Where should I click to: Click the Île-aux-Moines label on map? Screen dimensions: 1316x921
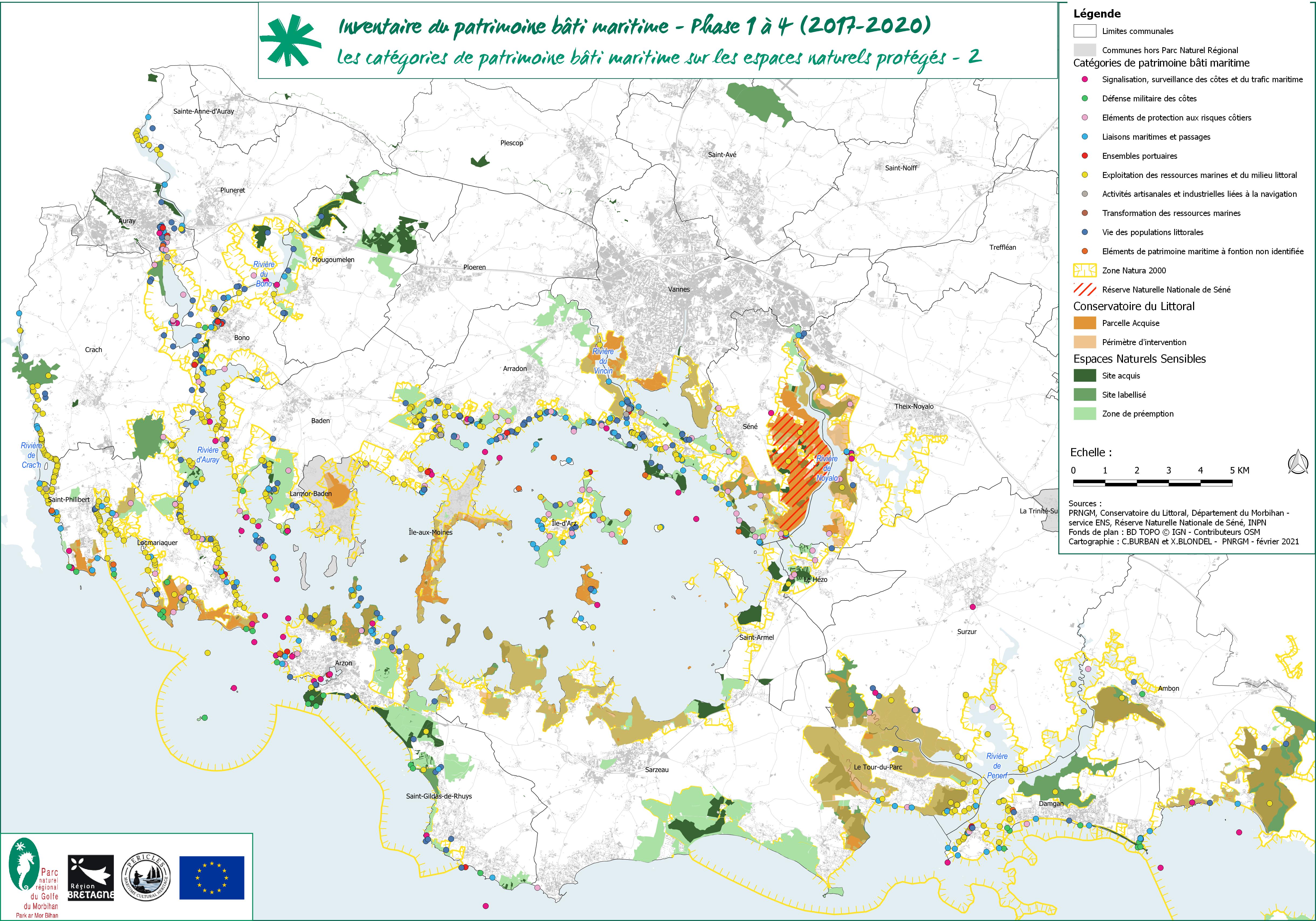tap(431, 532)
